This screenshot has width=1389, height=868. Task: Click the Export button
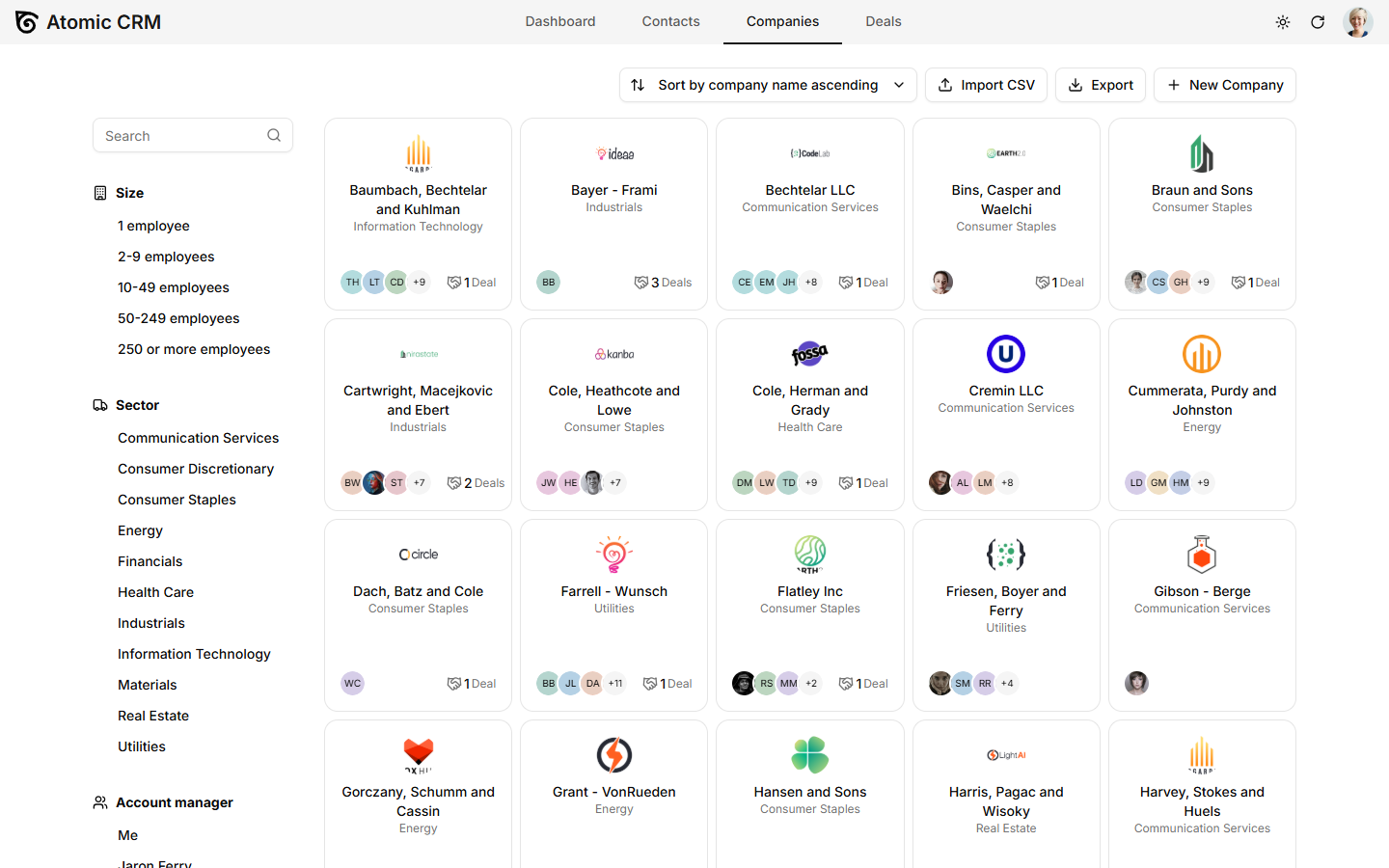pyautogui.click(x=1101, y=85)
